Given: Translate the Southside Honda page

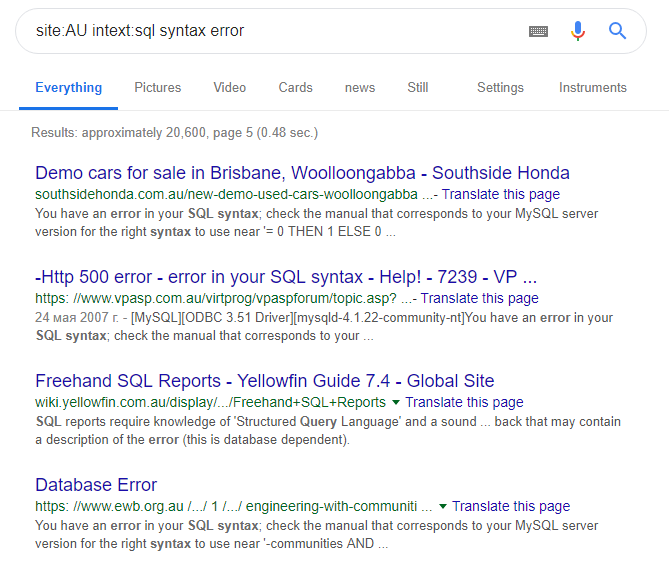Looking at the screenshot, I should click(500, 194).
